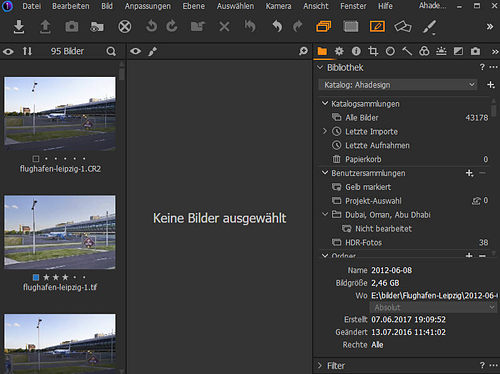Select flughafen-leipzig-1.tif thumbnail image
The width and height of the screenshot is (500, 374).
(x=60, y=232)
